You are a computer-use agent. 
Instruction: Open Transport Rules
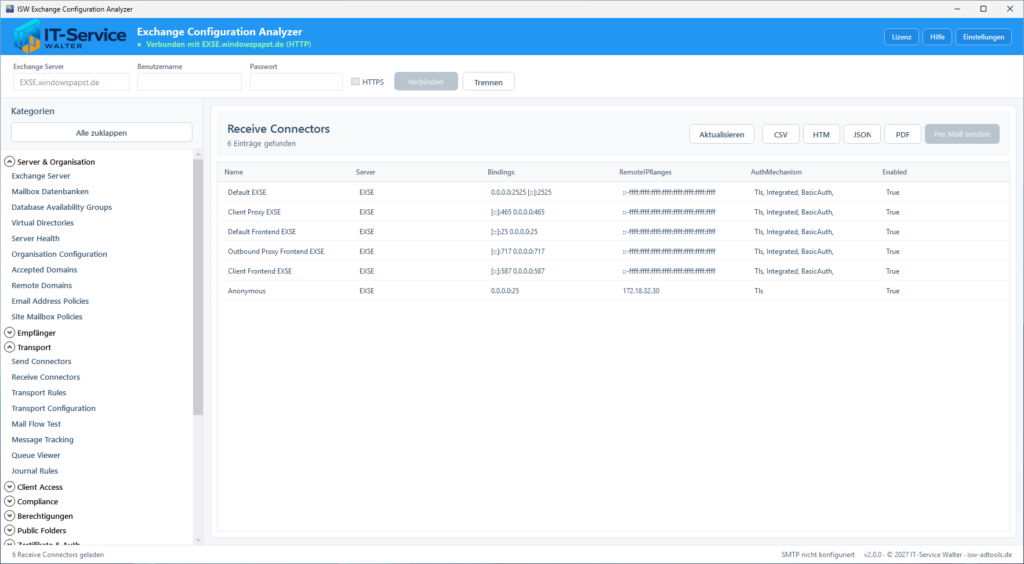[x=39, y=392]
